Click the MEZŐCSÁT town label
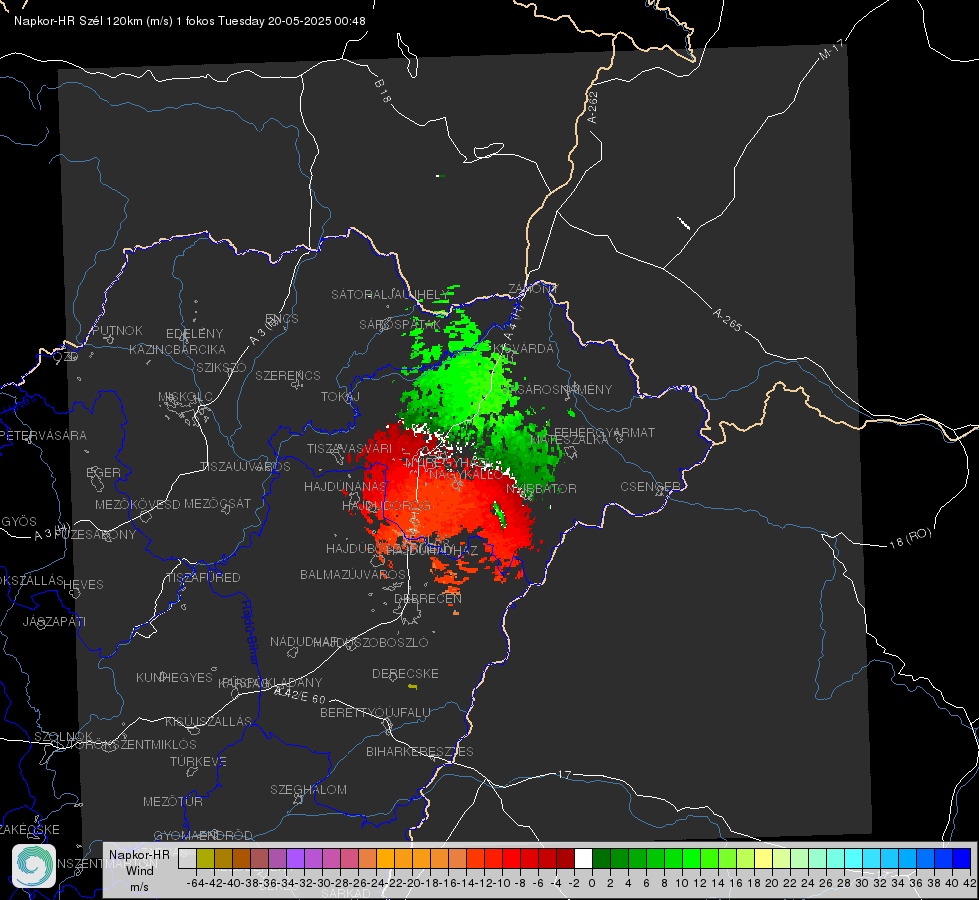979x900 pixels. point(217,503)
